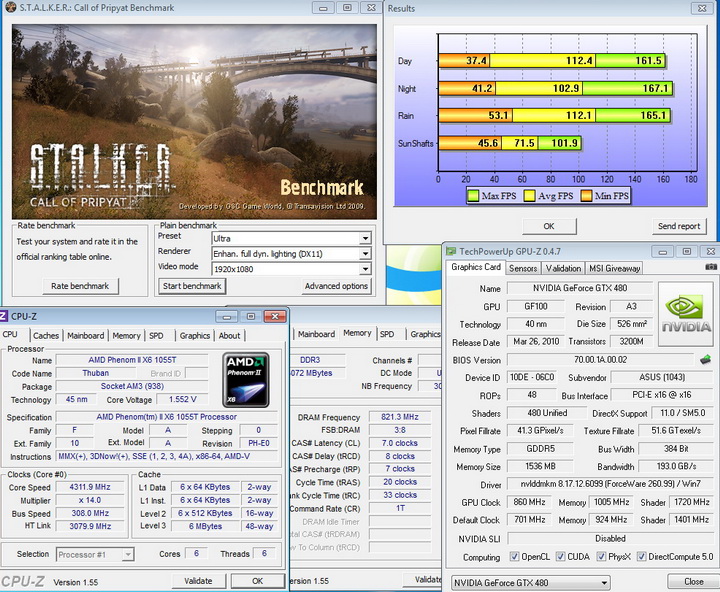The height and width of the screenshot is (592, 720).
Task: Click the Max FPS green legend swatch
Action: 473,196
